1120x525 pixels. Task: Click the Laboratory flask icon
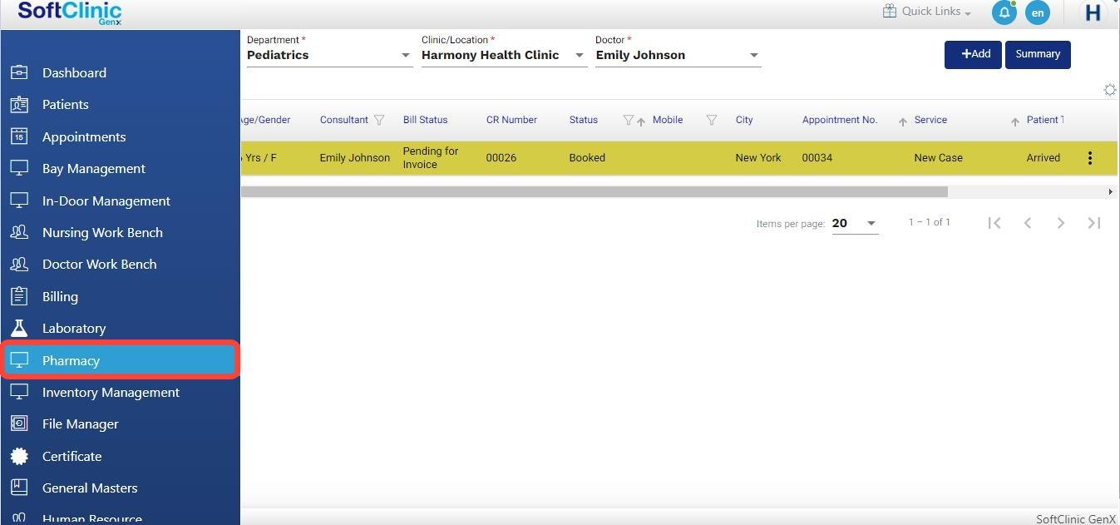[19, 328]
